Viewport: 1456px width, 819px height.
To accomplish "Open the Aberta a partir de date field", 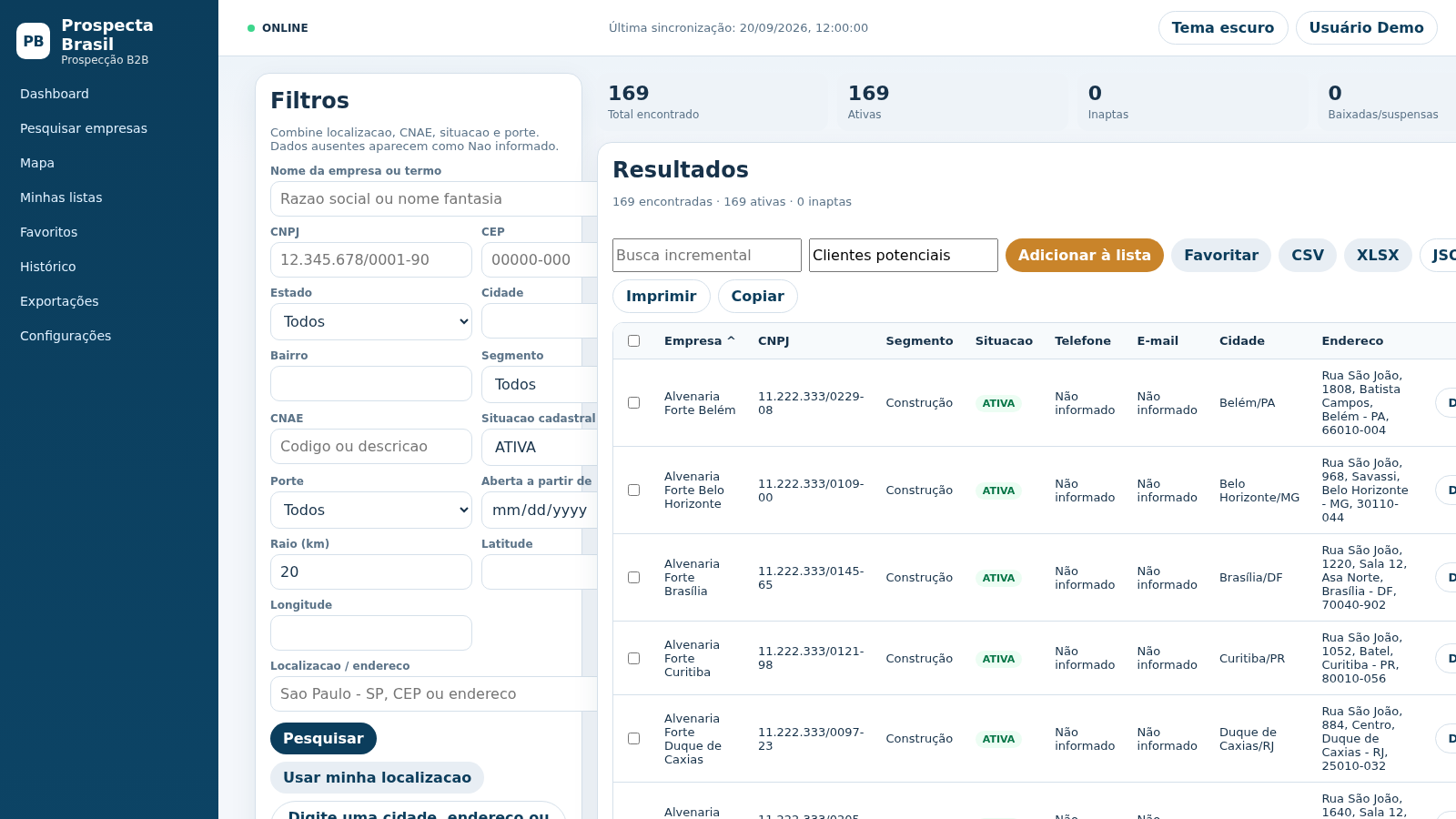I will point(539,510).
